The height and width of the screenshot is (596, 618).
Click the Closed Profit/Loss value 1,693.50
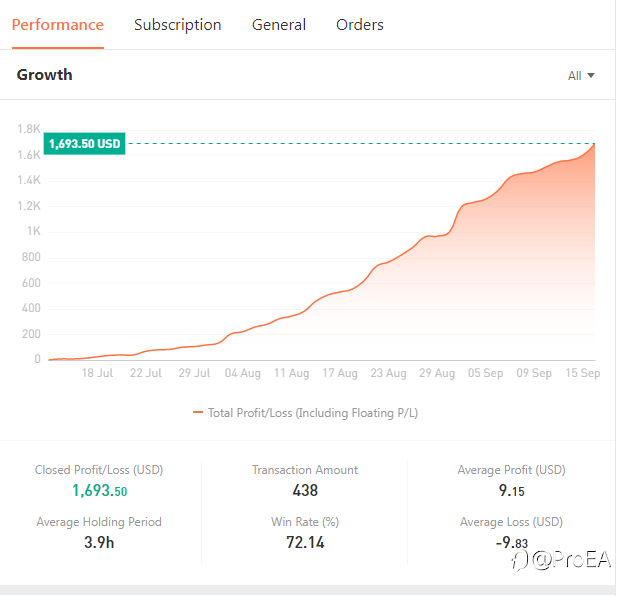tap(99, 490)
